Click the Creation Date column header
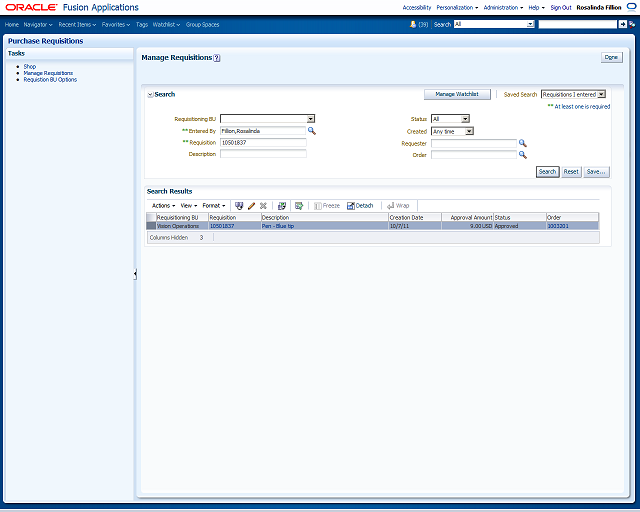Viewport: 640px width, 512px height. (415, 218)
